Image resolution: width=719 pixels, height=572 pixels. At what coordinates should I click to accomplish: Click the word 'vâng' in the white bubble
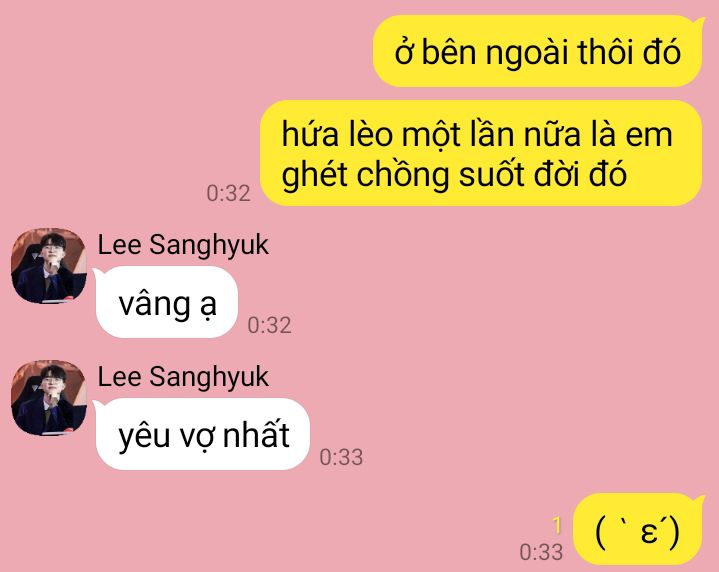point(154,304)
